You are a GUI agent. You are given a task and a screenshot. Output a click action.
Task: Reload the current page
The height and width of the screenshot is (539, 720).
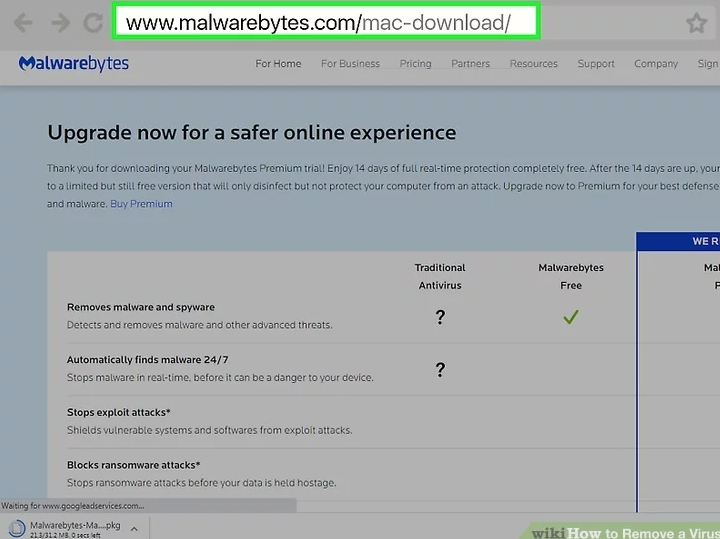(92, 23)
